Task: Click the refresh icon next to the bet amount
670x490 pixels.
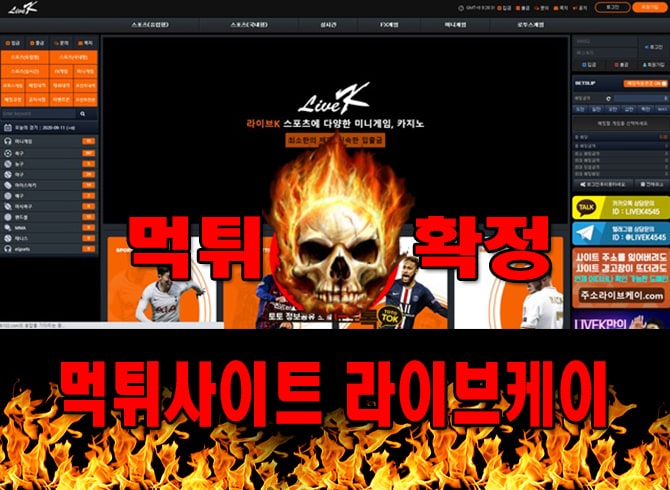Action: click(x=608, y=99)
